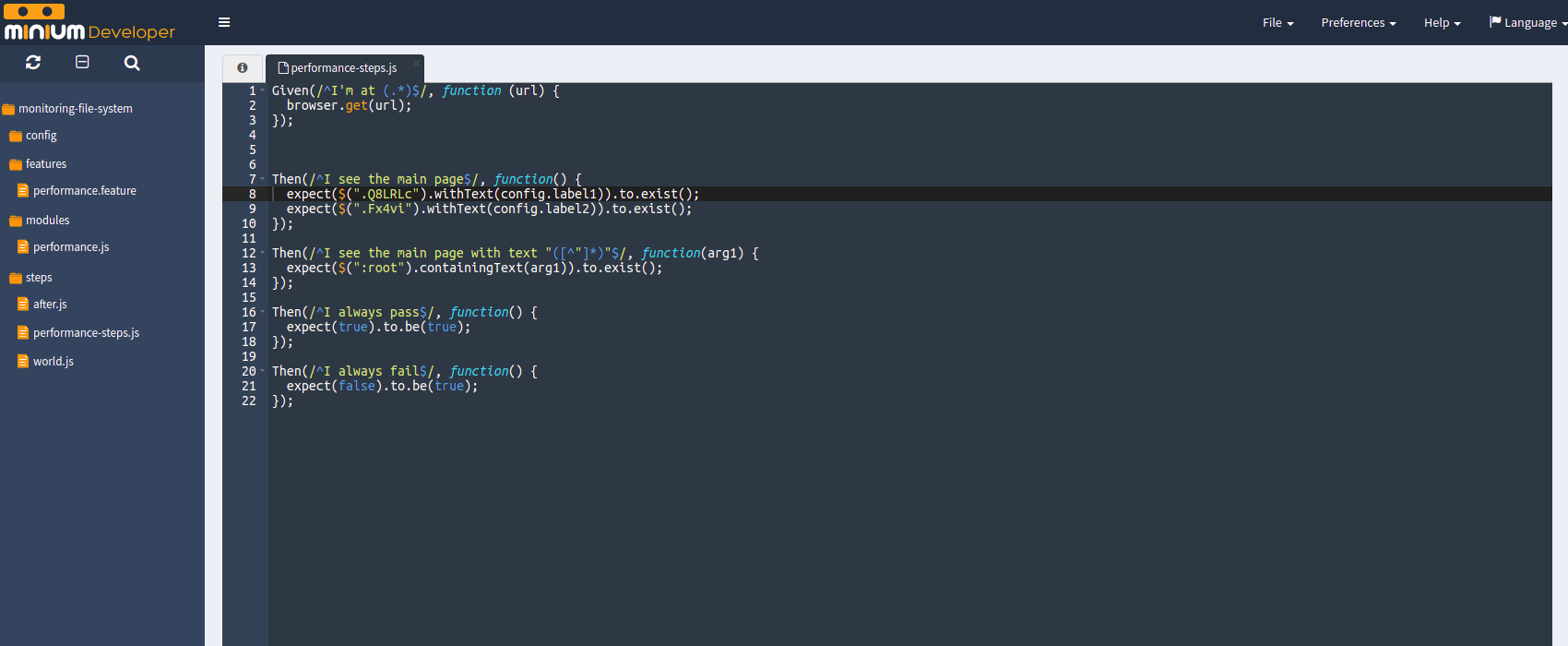
Task: Open the File dropdown menu
Action: (x=1278, y=22)
